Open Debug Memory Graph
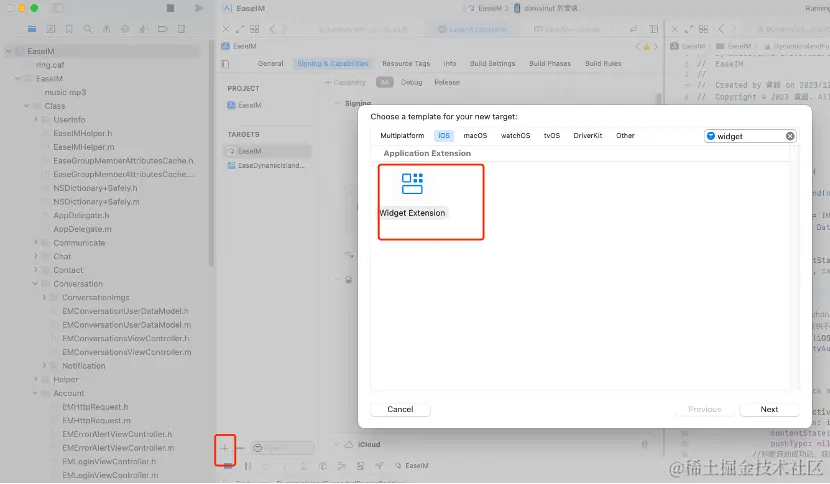Image resolution: width=830 pixels, height=484 pixels. pos(341,466)
